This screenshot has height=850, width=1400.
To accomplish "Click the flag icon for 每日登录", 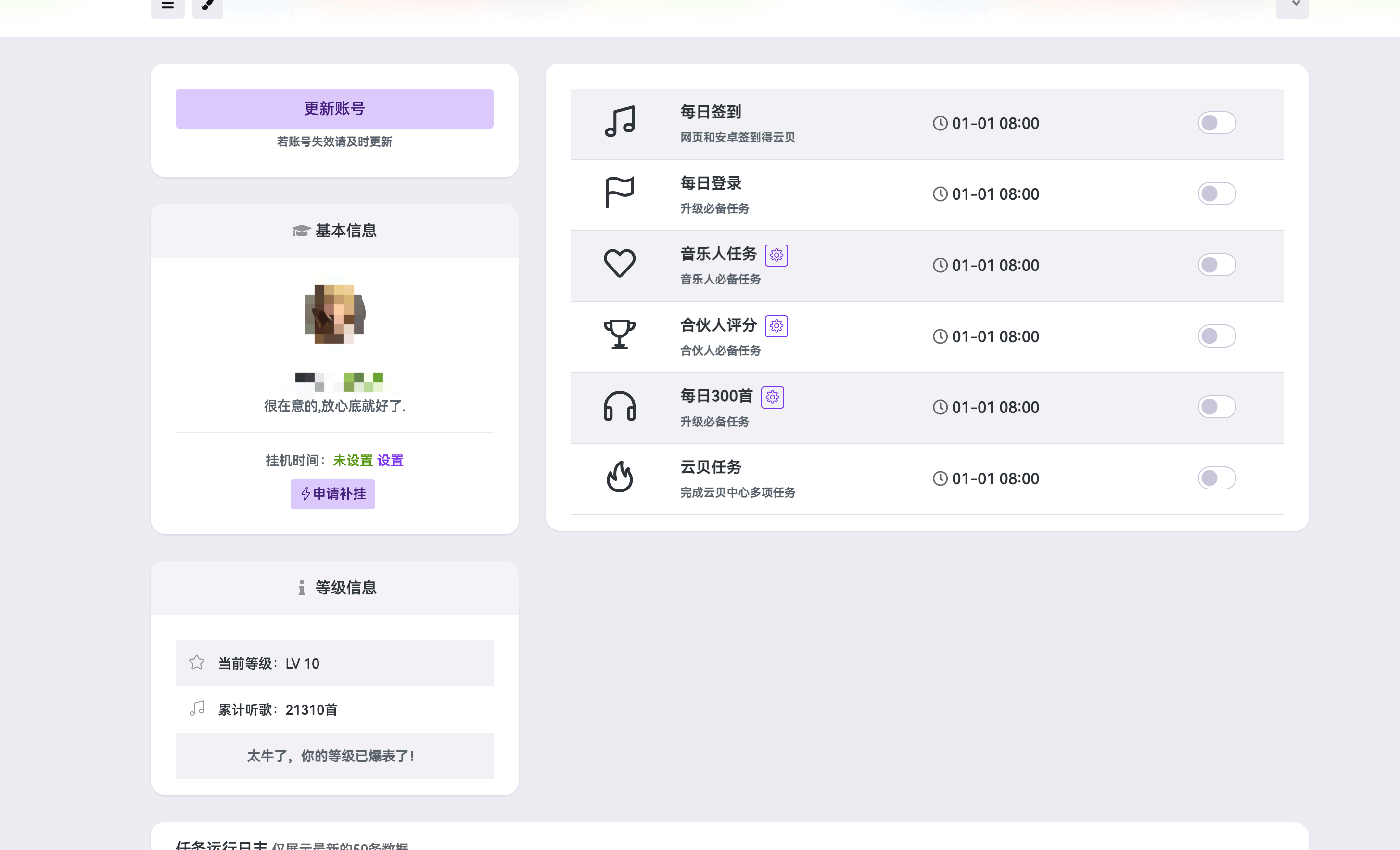I will point(620,193).
